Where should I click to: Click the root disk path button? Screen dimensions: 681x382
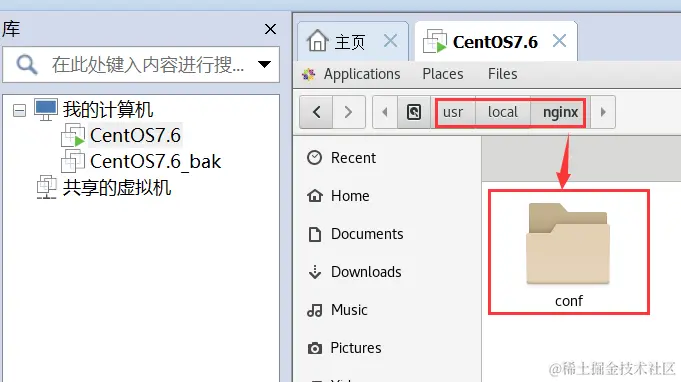414,112
